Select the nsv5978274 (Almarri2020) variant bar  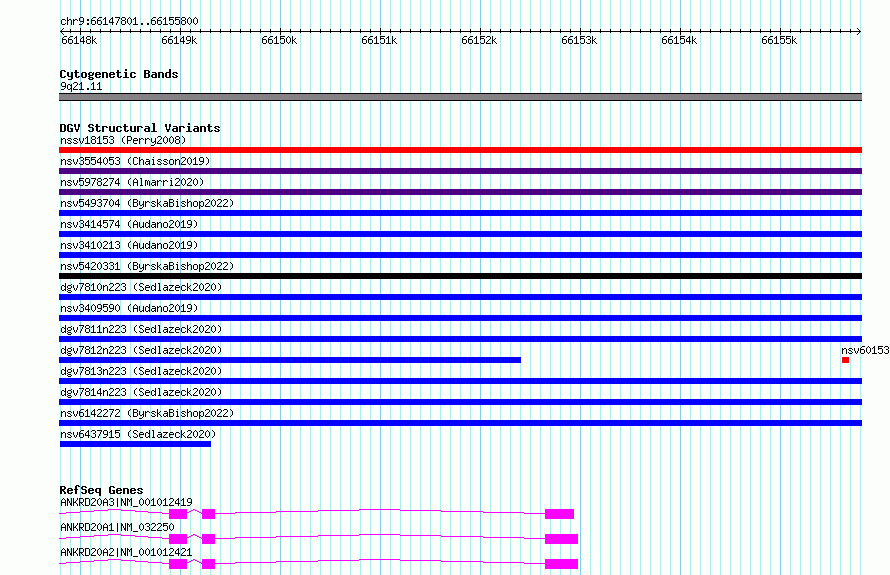[460, 192]
